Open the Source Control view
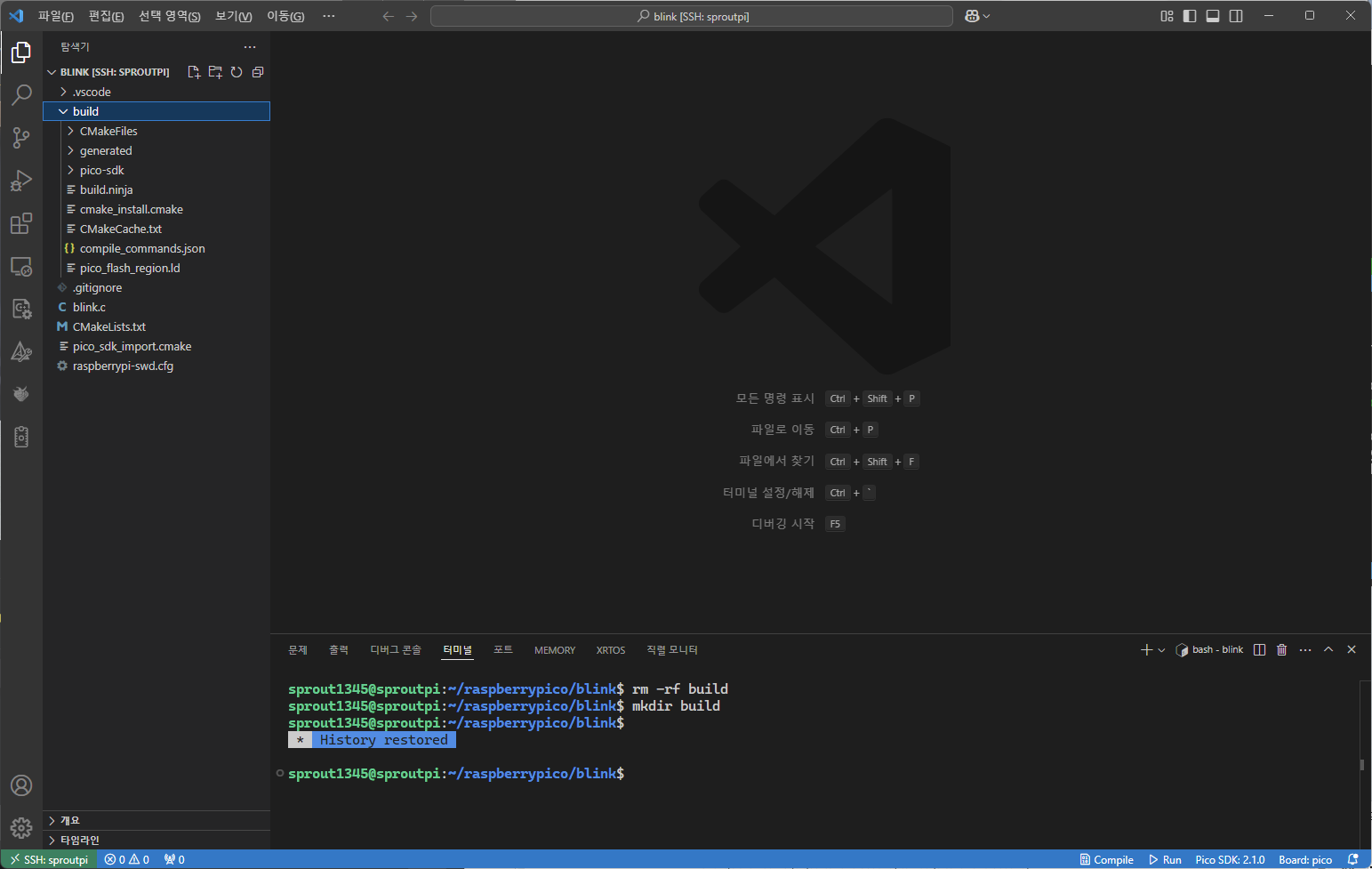This screenshot has height=869, width=1372. click(x=21, y=137)
